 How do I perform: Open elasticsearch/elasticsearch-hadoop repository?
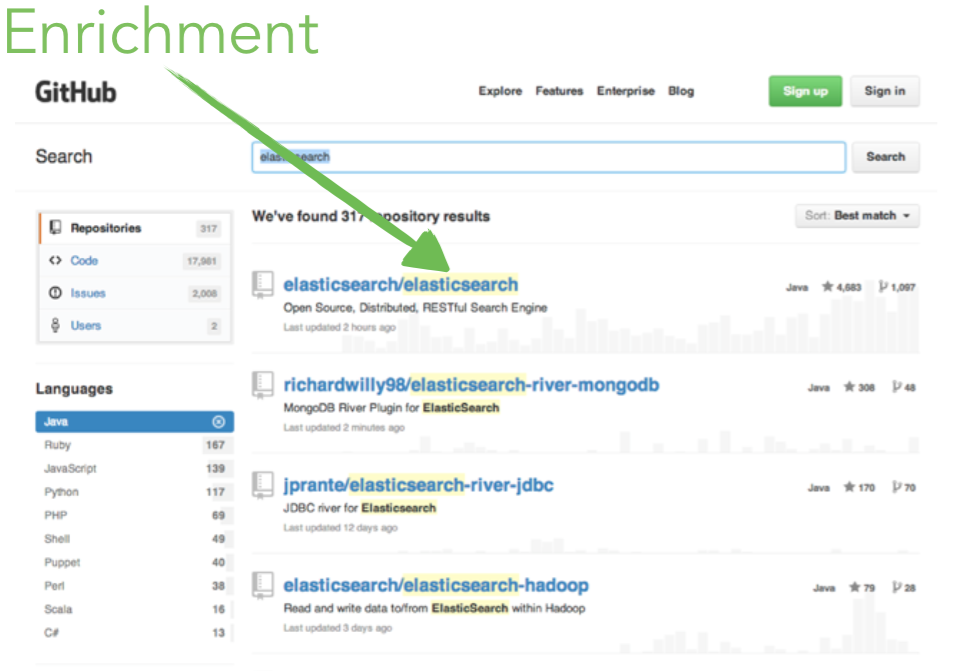tap(436, 585)
